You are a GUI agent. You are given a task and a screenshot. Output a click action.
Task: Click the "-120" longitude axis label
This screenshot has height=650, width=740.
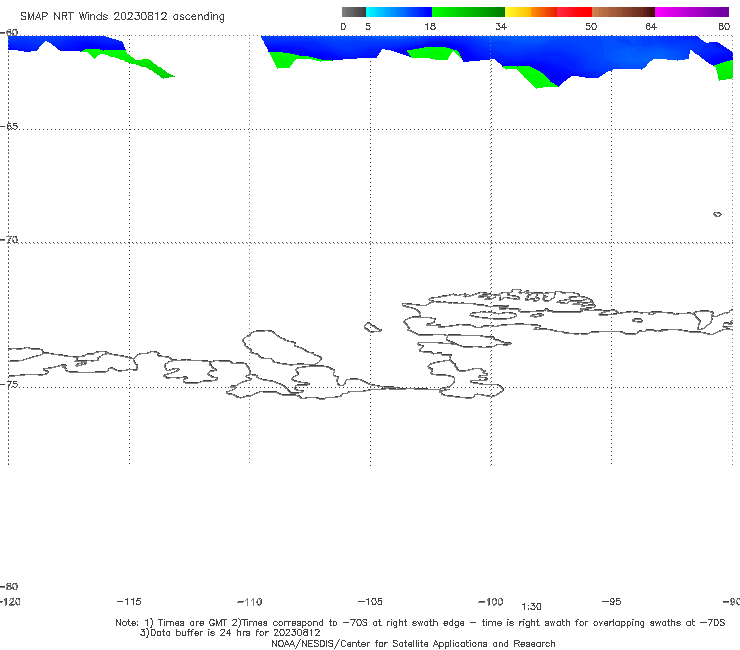click(x=10, y=602)
